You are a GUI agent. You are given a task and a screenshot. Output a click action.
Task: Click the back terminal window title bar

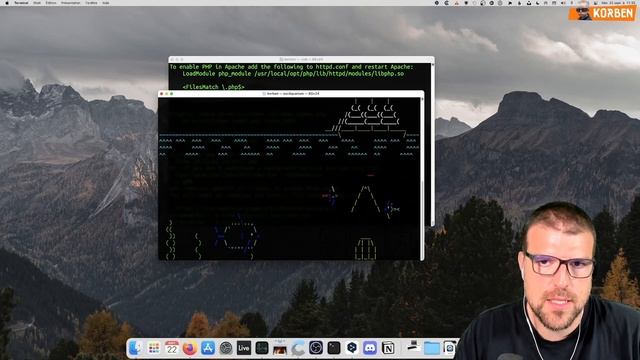(301, 59)
